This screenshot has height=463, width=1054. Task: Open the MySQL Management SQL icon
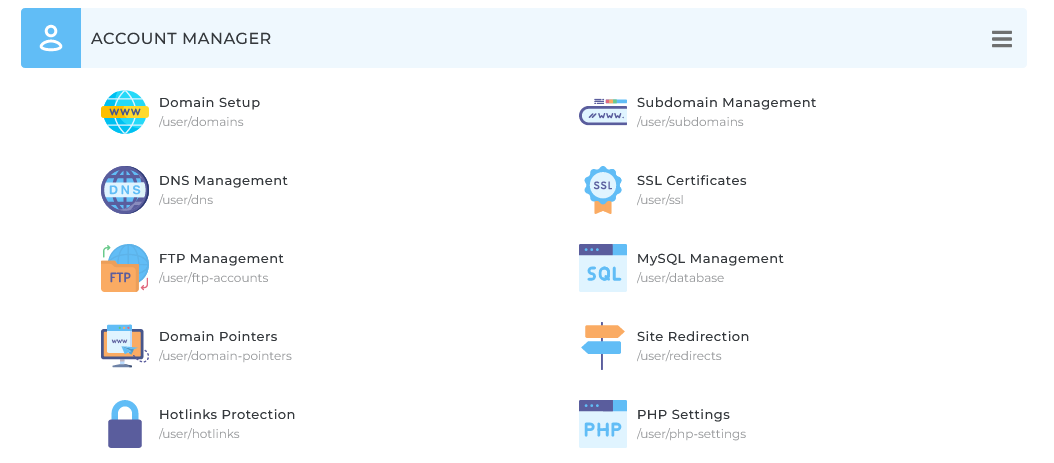tap(603, 268)
